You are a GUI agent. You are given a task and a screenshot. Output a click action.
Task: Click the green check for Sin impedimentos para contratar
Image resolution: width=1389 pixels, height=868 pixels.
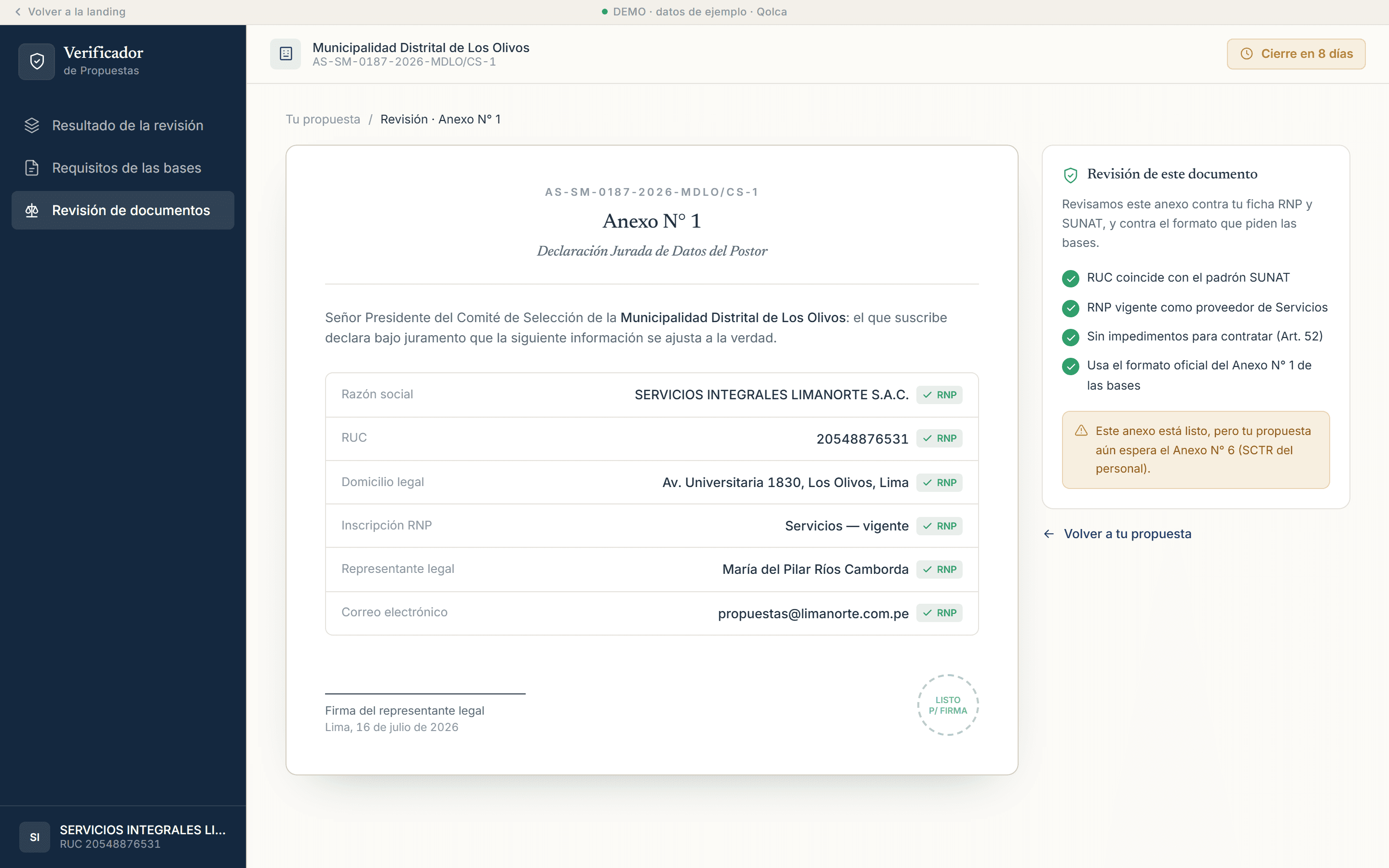(1071, 337)
